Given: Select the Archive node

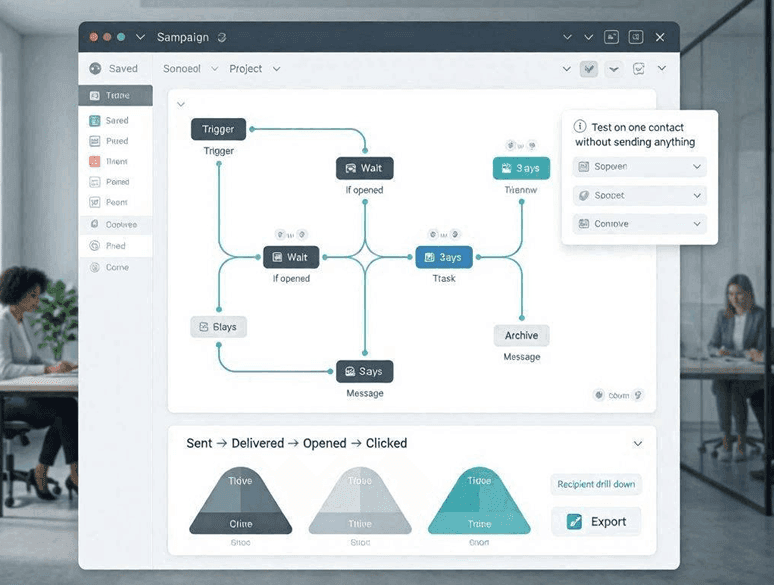Looking at the screenshot, I should pyautogui.click(x=521, y=336).
